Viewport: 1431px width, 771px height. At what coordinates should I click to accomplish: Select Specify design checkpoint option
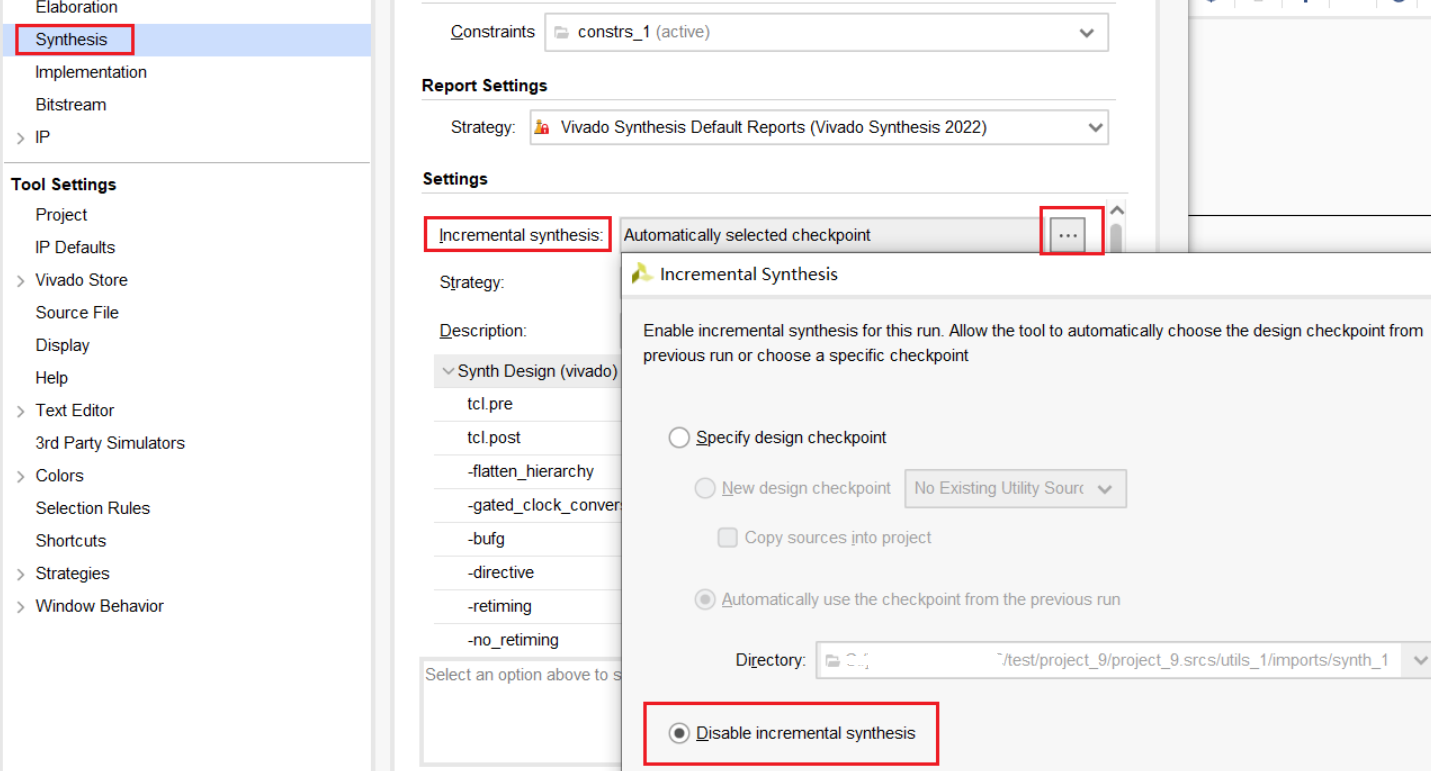tap(680, 437)
